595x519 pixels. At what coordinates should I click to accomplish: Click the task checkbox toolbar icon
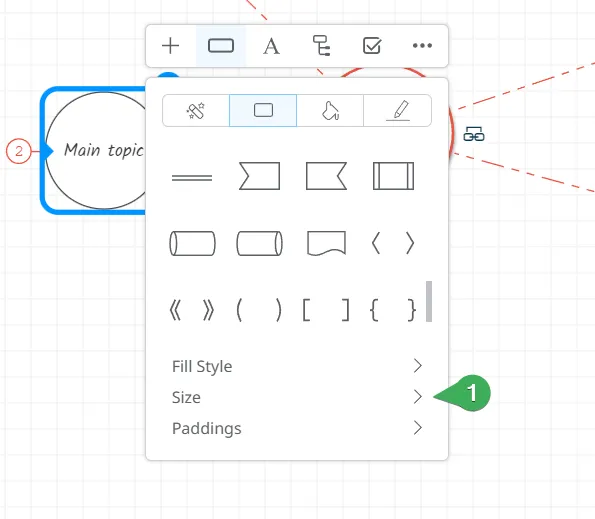(372, 46)
